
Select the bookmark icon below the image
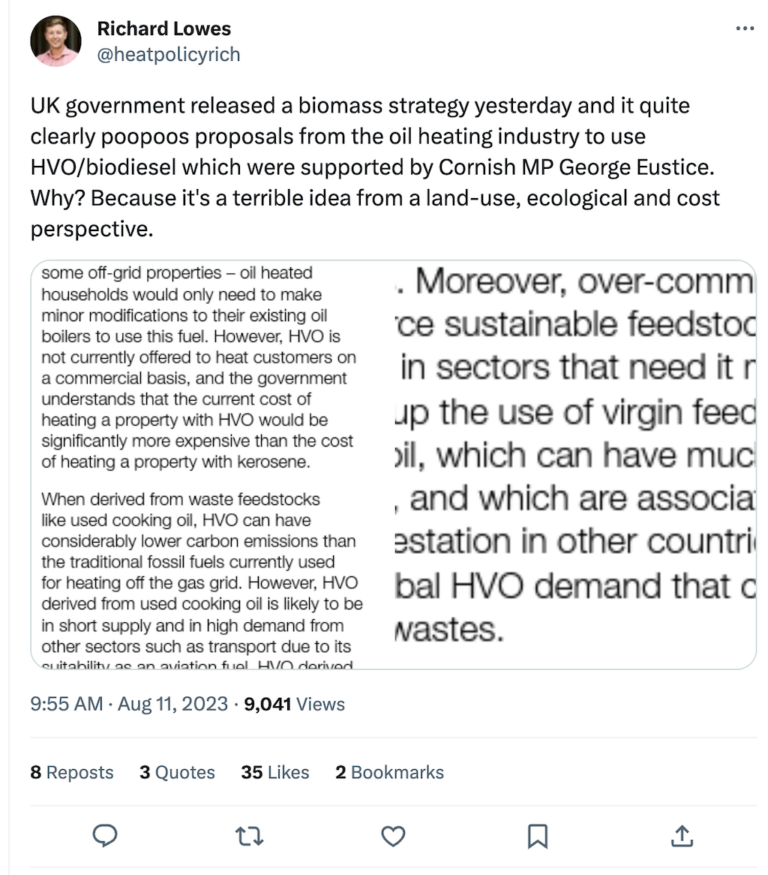click(x=537, y=836)
